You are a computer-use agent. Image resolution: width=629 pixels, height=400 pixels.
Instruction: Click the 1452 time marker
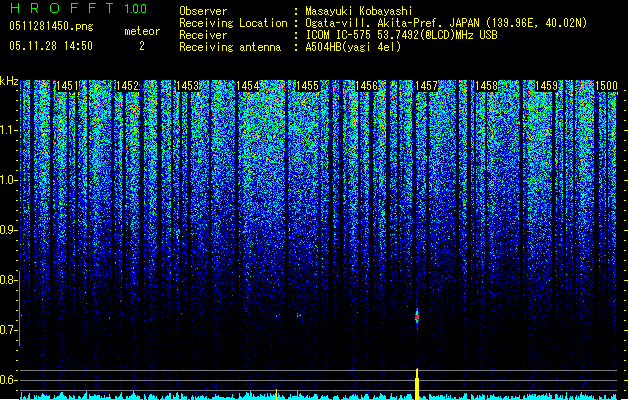(x=127, y=86)
